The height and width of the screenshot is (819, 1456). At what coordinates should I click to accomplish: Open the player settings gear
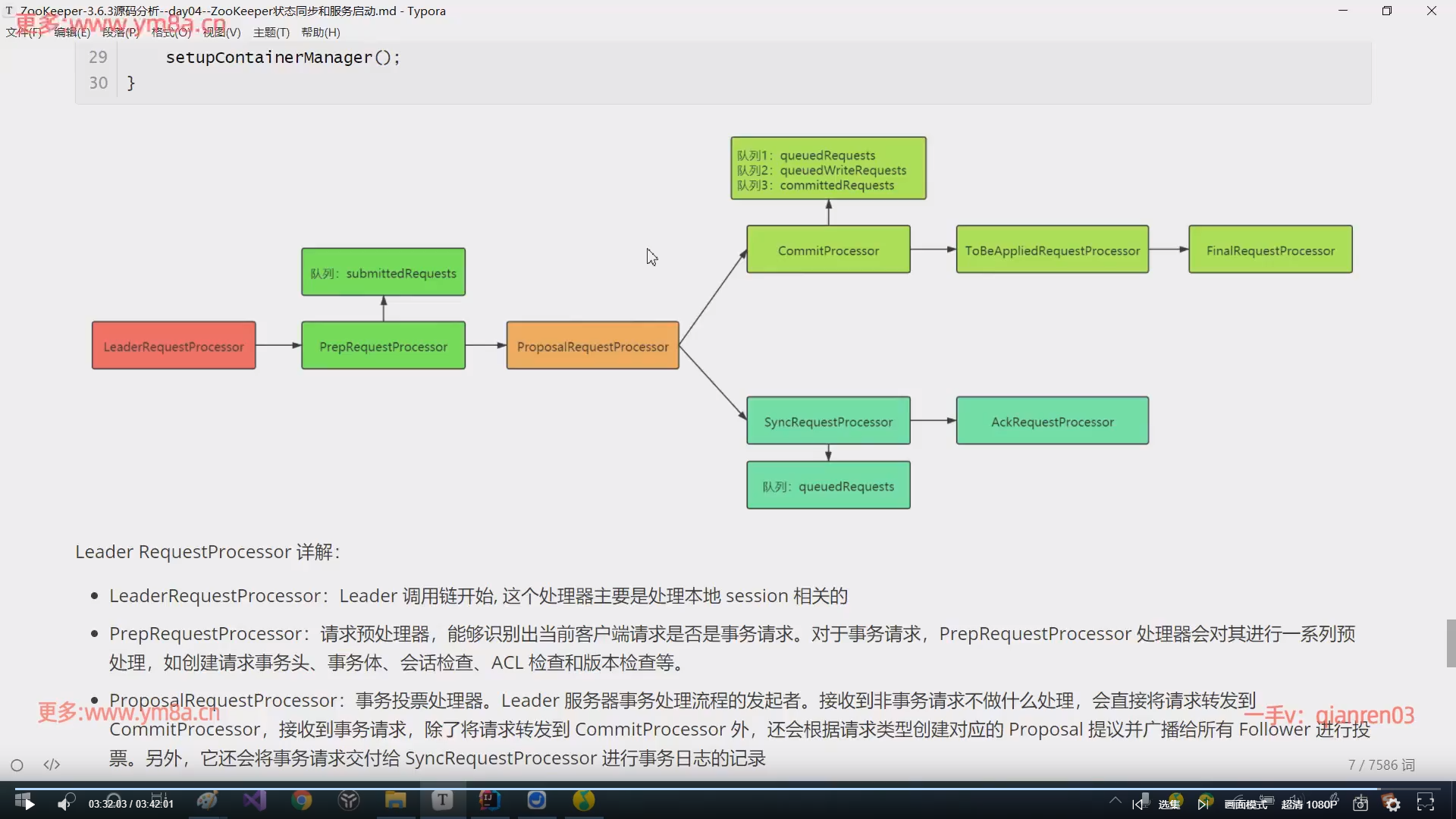pos(1394,803)
